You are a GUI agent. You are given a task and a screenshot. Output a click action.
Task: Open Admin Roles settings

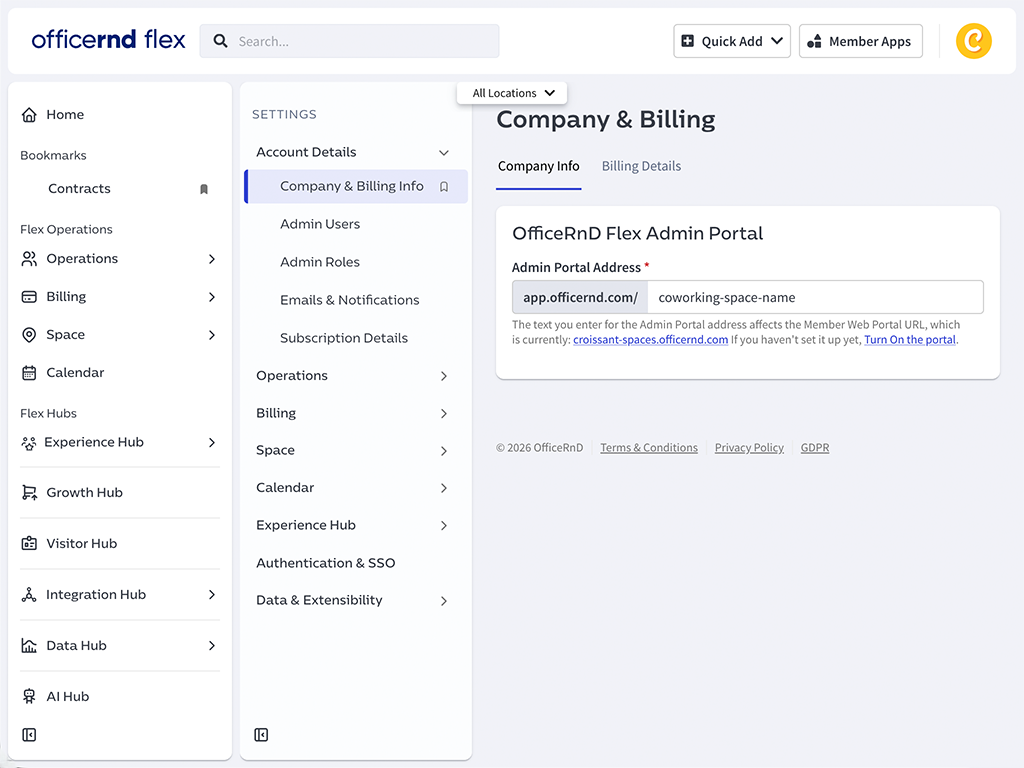point(320,262)
